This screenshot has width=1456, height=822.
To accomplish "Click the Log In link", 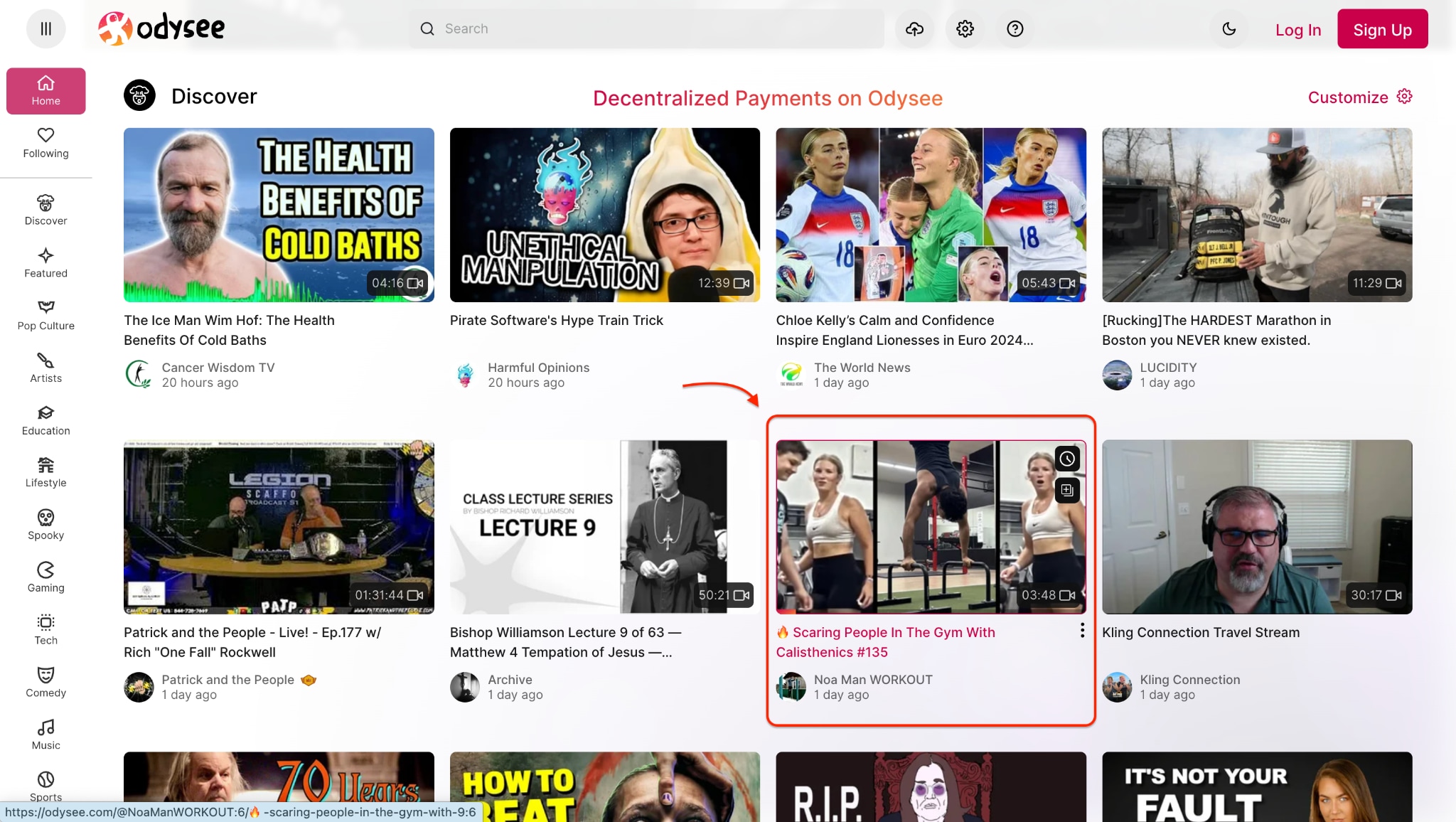I will (x=1298, y=30).
